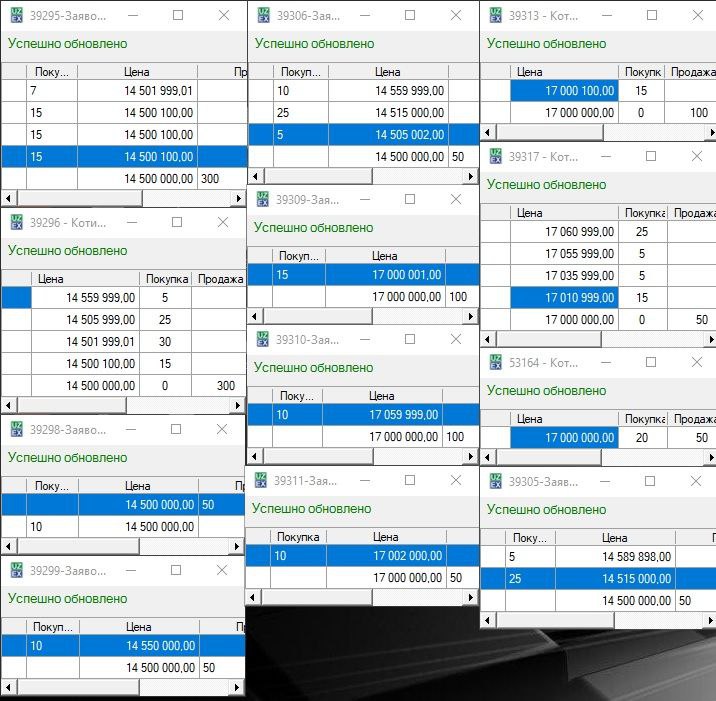Screen dimensions: 716x701
Task: Select price 14 501 999,01 in window 39295
Action: click(137, 90)
